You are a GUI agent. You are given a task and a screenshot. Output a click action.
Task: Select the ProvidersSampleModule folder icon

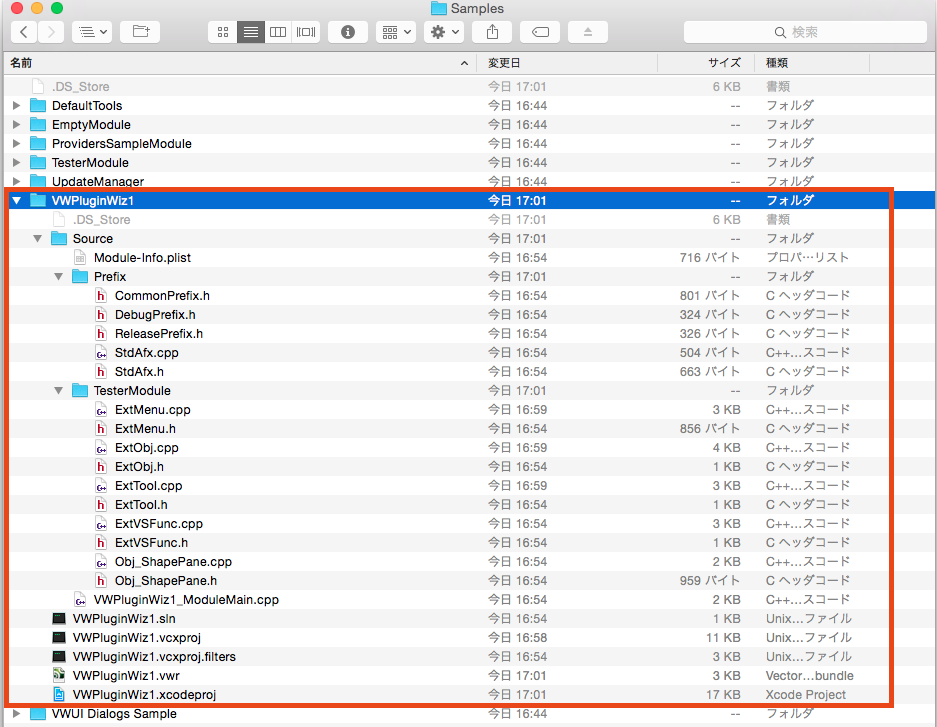(x=38, y=144)
